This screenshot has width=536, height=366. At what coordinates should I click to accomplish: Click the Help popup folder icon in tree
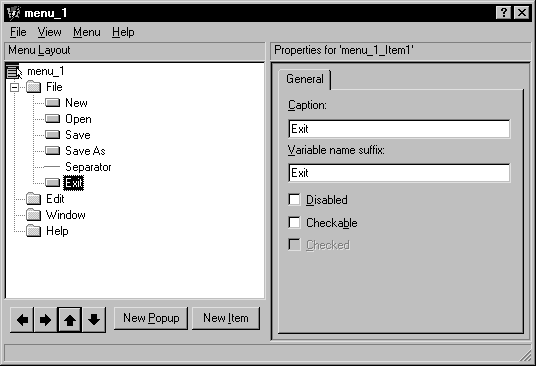pos(33,231)
